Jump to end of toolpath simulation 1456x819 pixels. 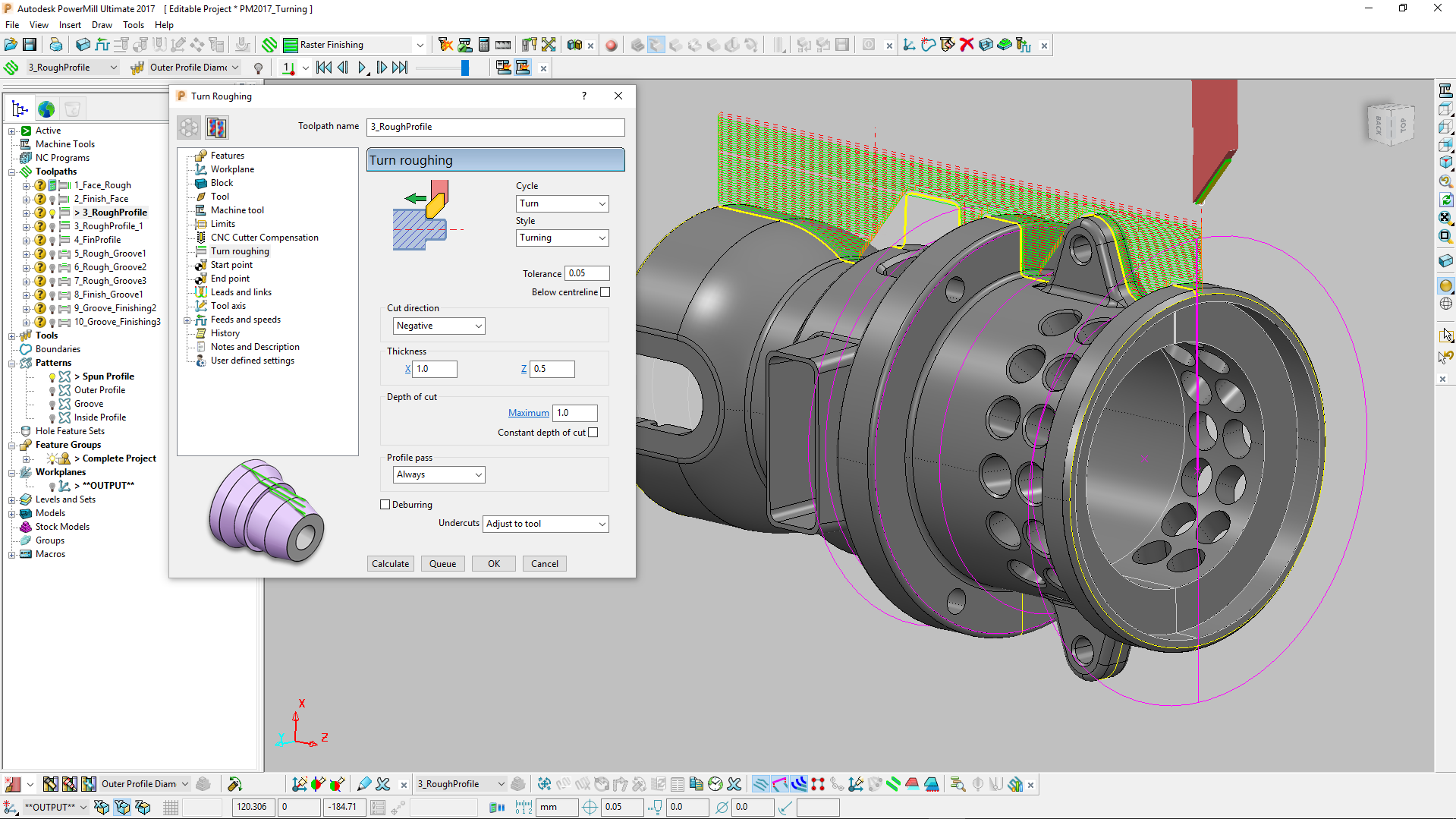(400, 68)
